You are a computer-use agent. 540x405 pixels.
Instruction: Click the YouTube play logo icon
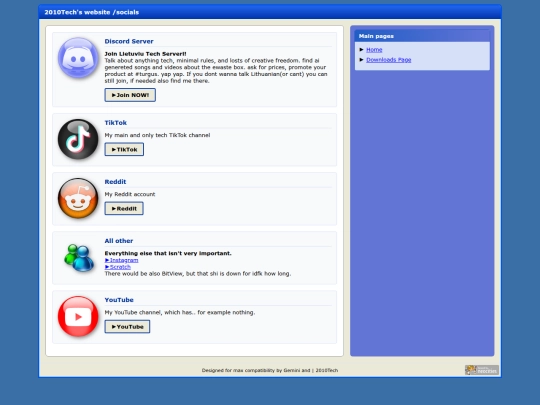pyautogui.click(x=78, y=316)
